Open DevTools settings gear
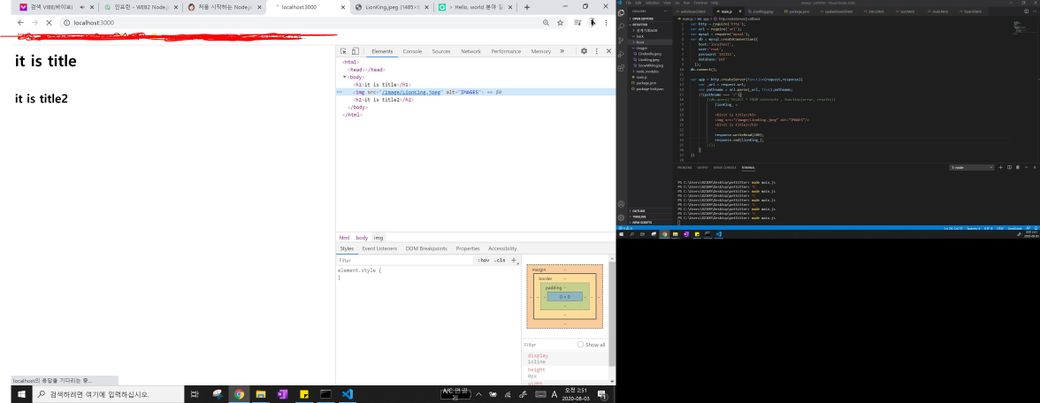Image resolution: width=1040 pixels, height=403 pixels. [584, 51]
